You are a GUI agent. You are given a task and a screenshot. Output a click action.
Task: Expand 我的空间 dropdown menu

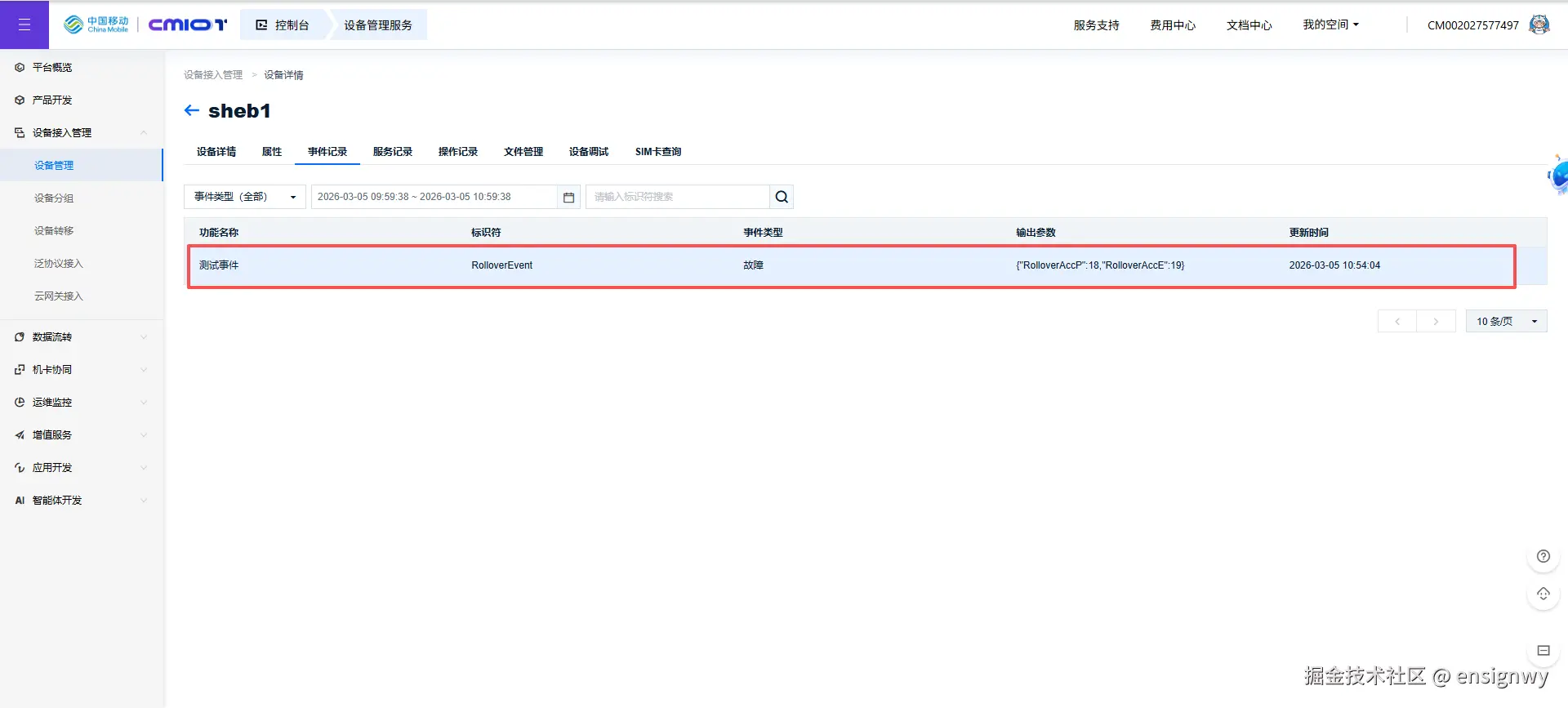(1330, 24)
